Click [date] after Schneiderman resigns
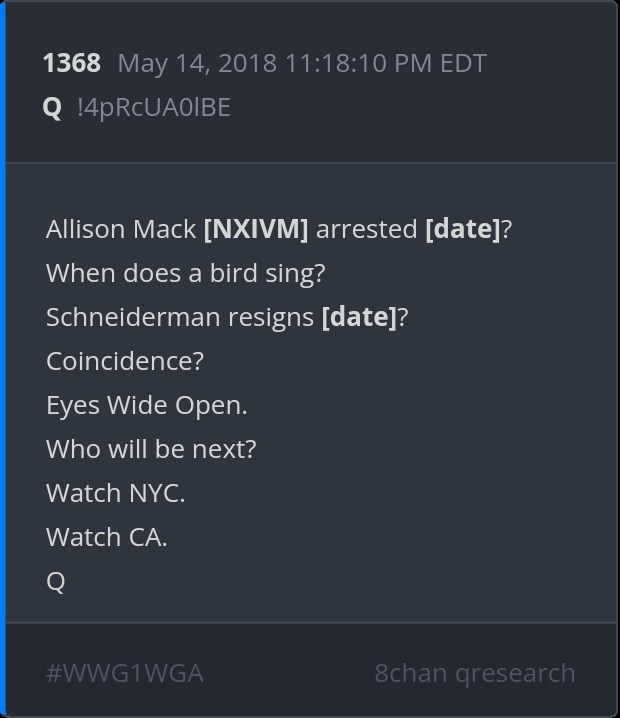Viewport: 620px width, 718px height. click(x=358, y=317)
